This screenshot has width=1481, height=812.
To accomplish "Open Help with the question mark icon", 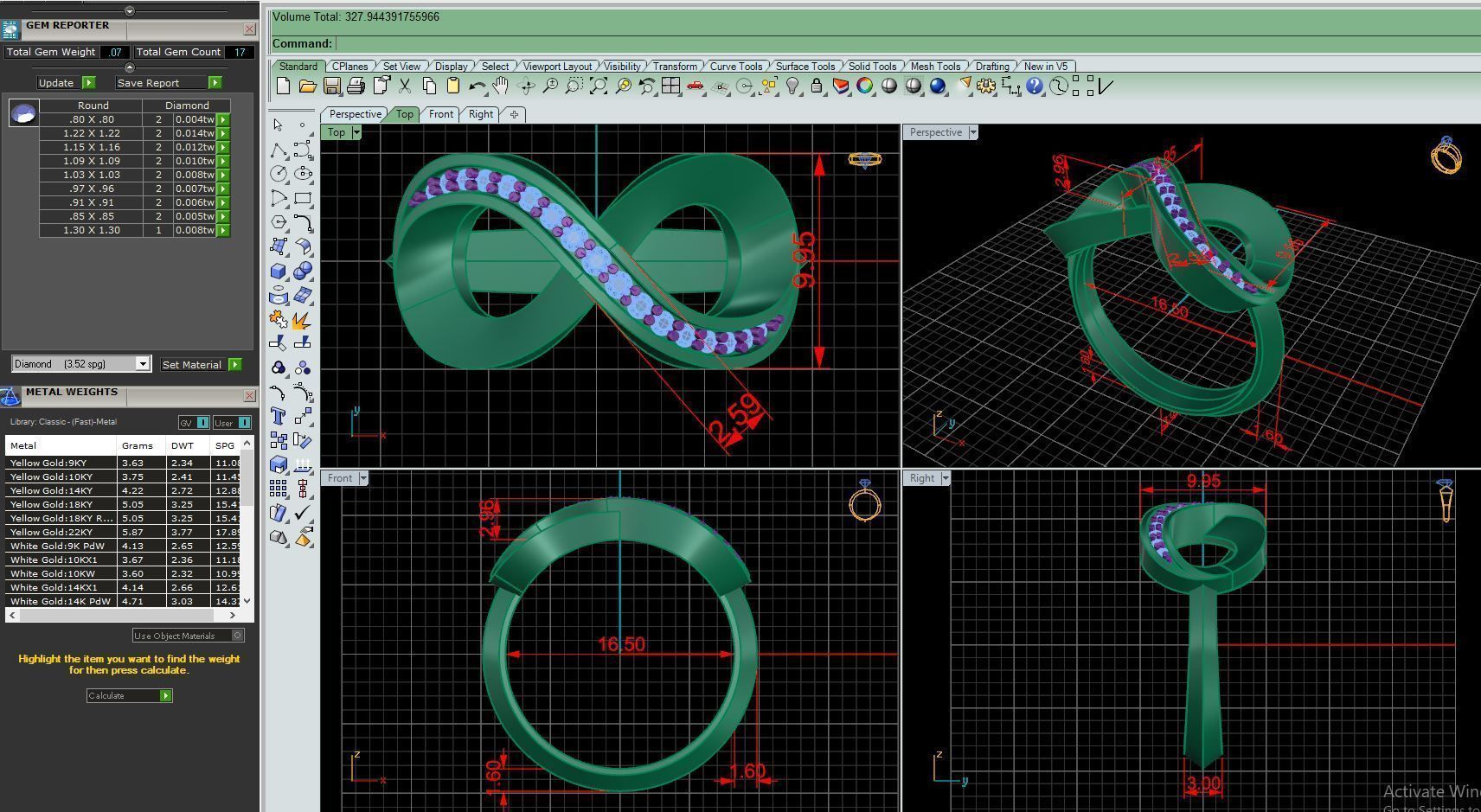I will 1035,86.
